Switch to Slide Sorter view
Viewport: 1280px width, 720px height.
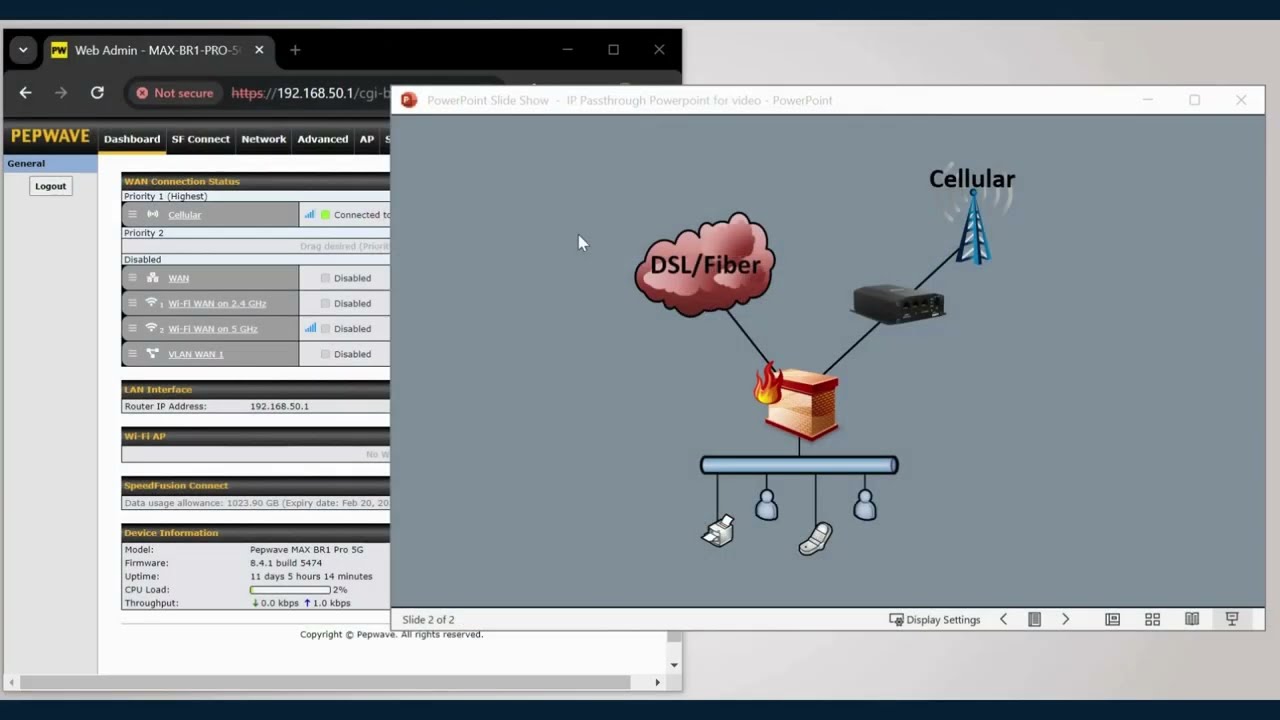[1152, 620]
